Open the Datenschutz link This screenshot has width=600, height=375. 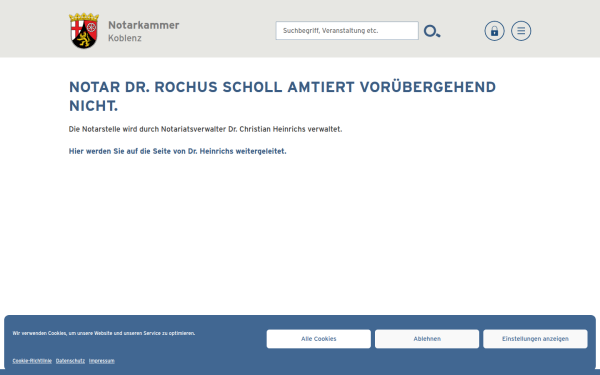(x=70, y=361)
